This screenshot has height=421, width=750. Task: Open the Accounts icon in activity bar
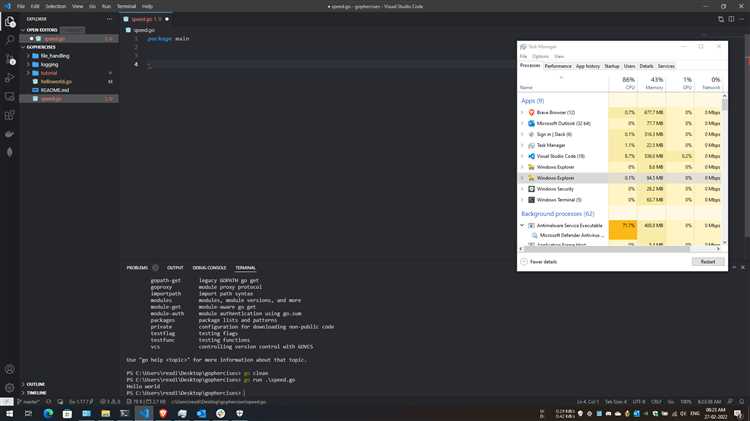(10, 369)
